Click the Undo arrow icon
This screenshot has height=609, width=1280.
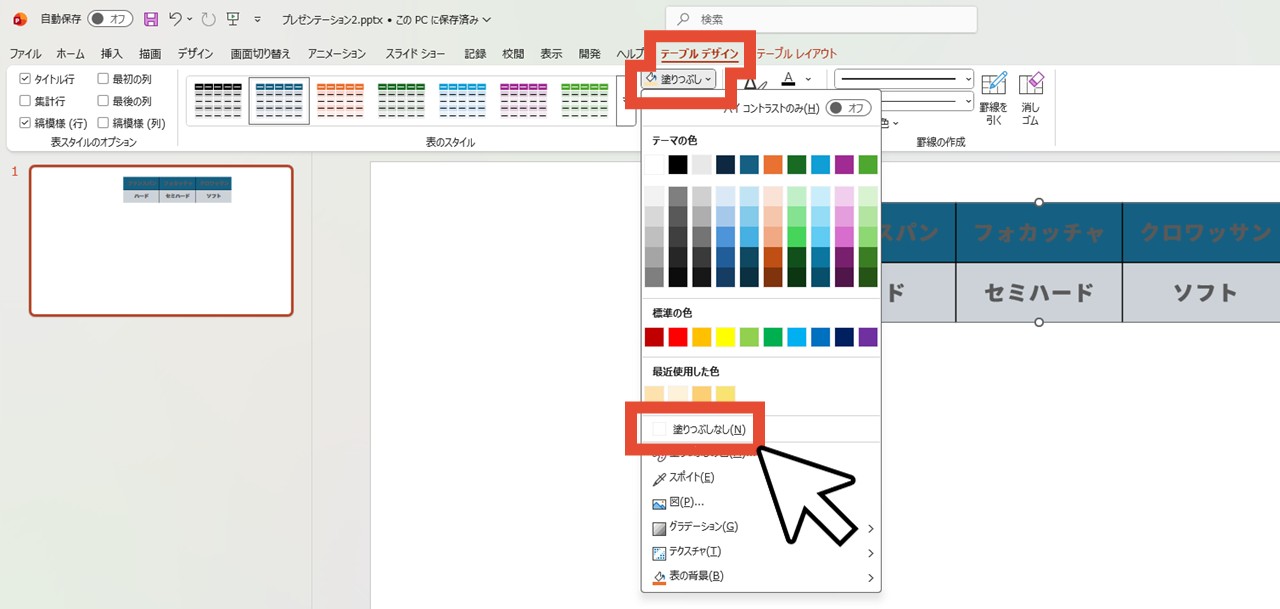176,19
